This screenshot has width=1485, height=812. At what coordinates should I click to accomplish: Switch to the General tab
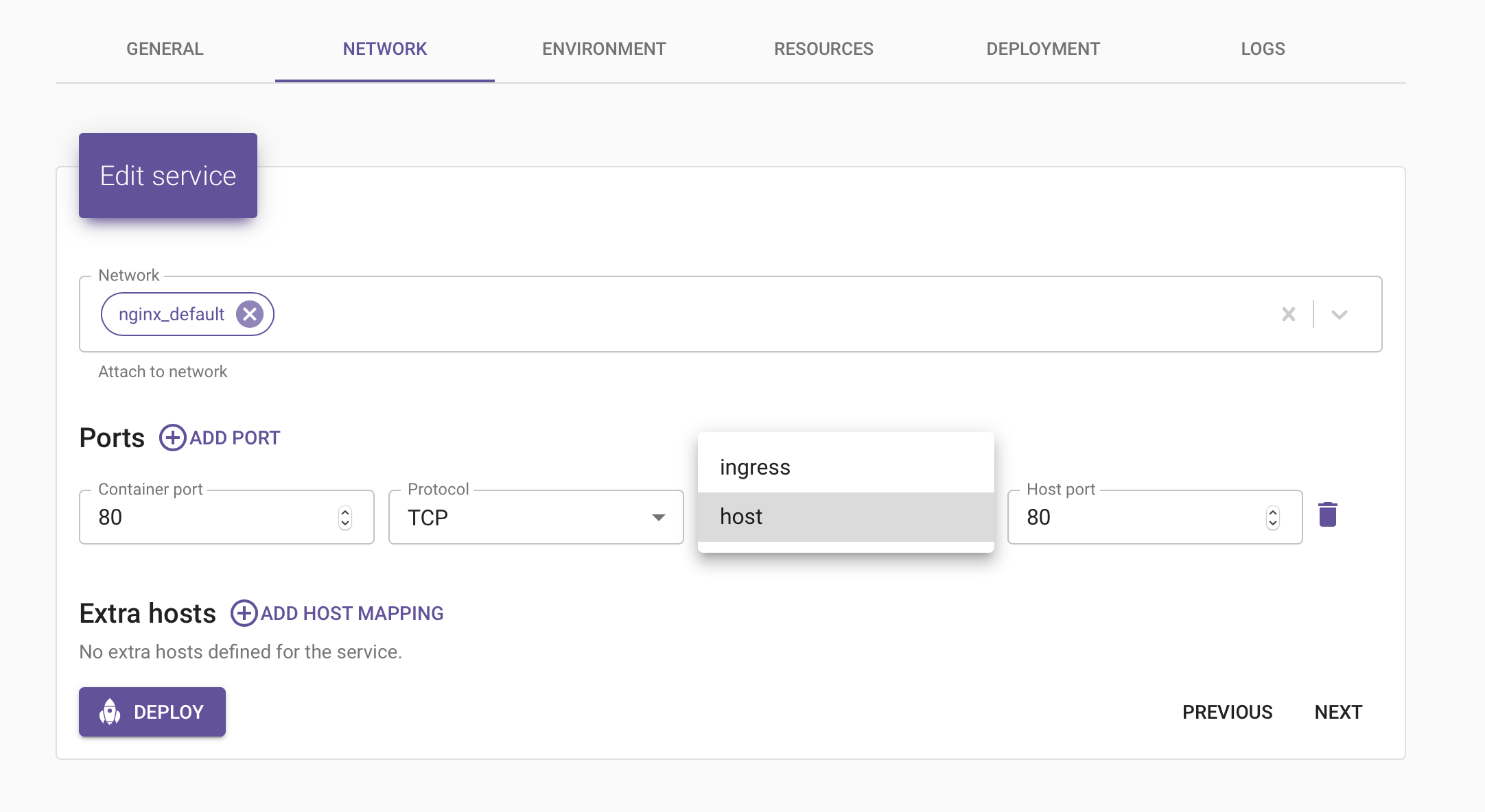click(165, 49)
